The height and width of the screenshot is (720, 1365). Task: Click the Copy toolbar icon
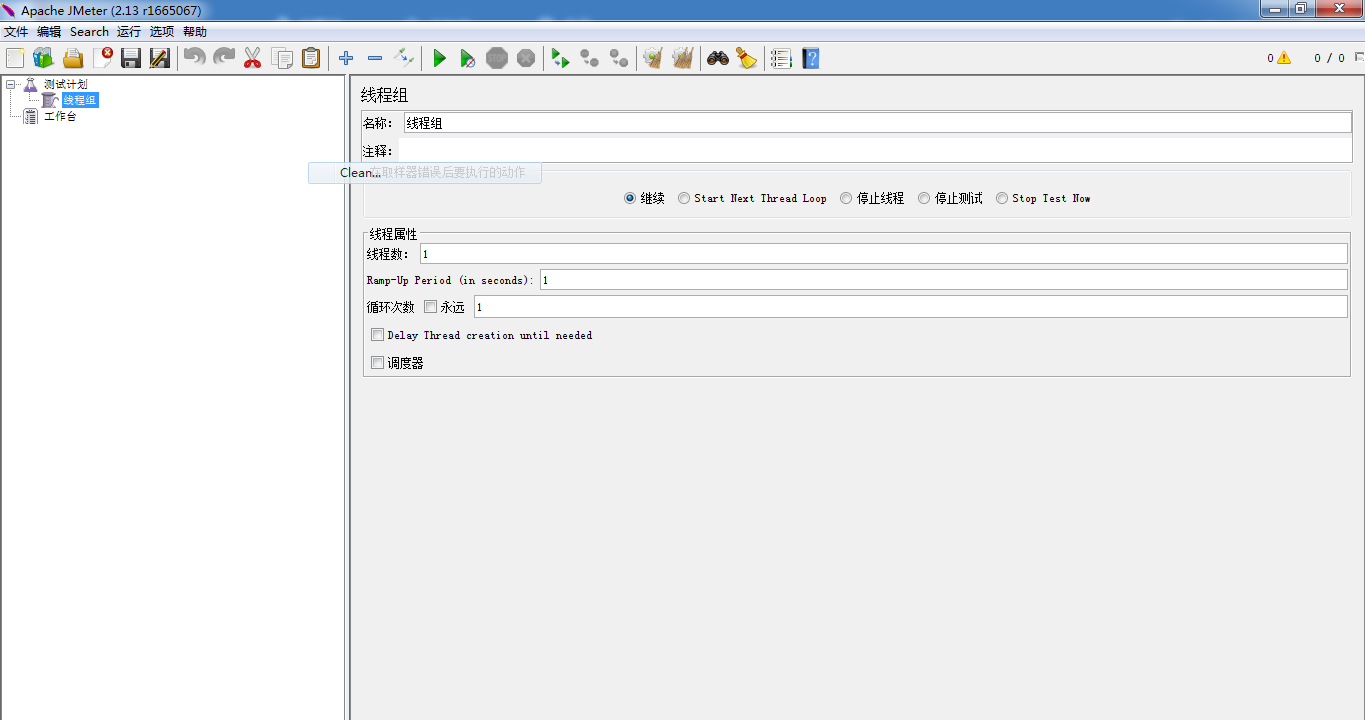(282, 58)
